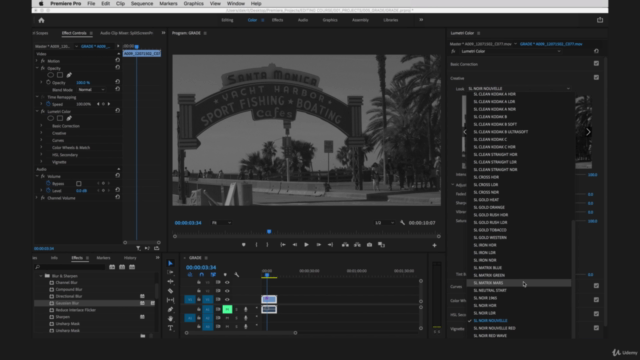The height and width of the screenshot is (360, 640).
Task: Select the Track Select Forward tool
Action: coord(171,272)
